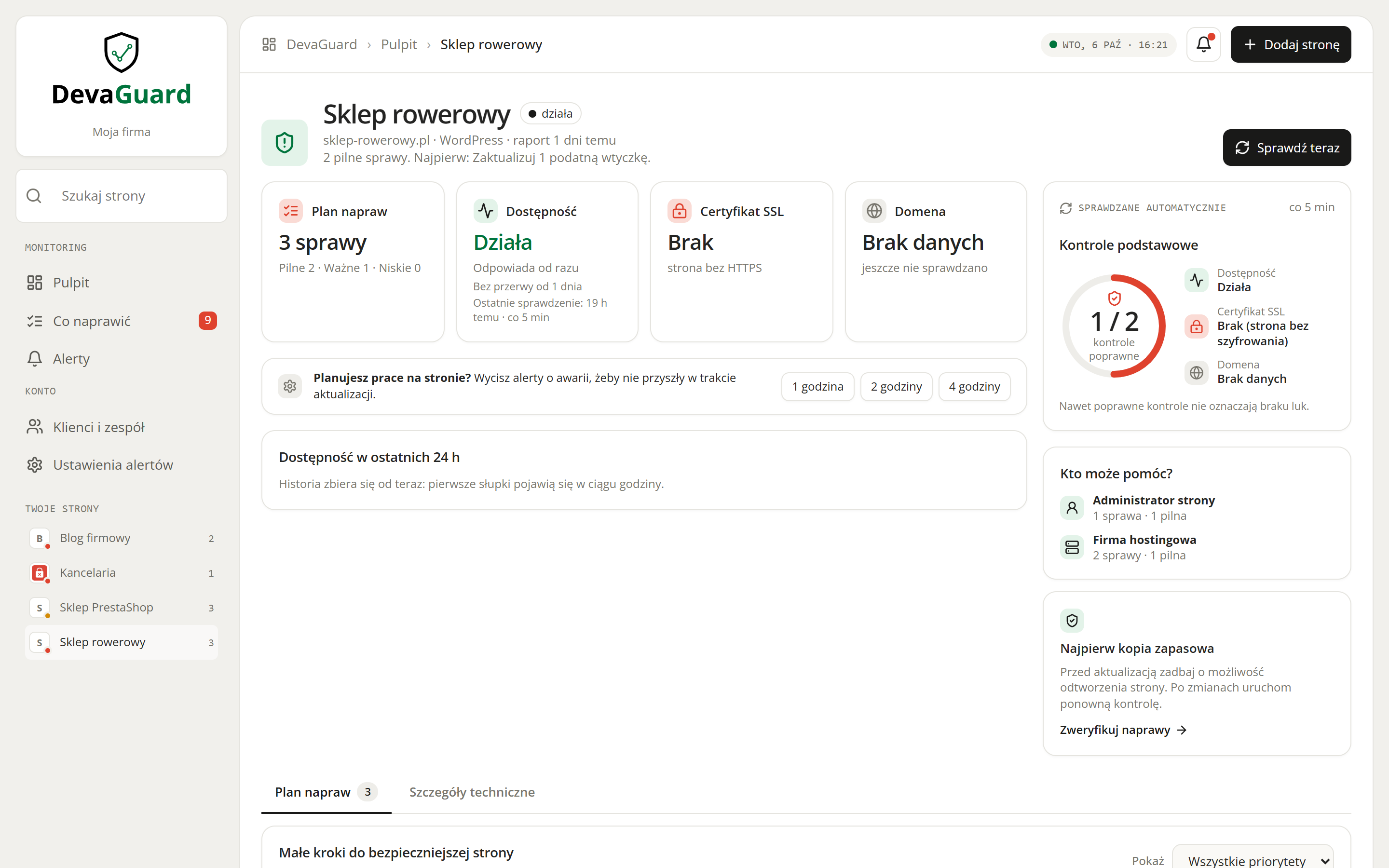Click DevaGuard in the breadcrumb

coord(321,44)
